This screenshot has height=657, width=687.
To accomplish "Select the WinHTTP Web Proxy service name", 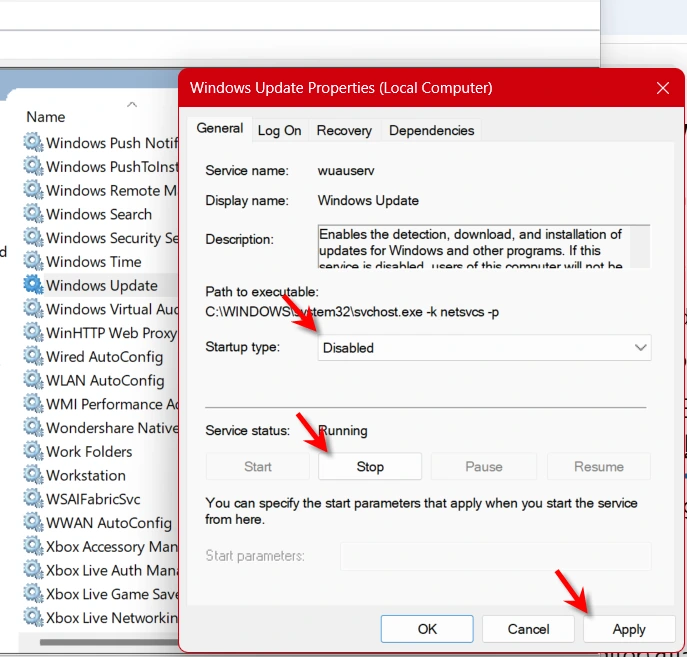I will click(112, 333).
